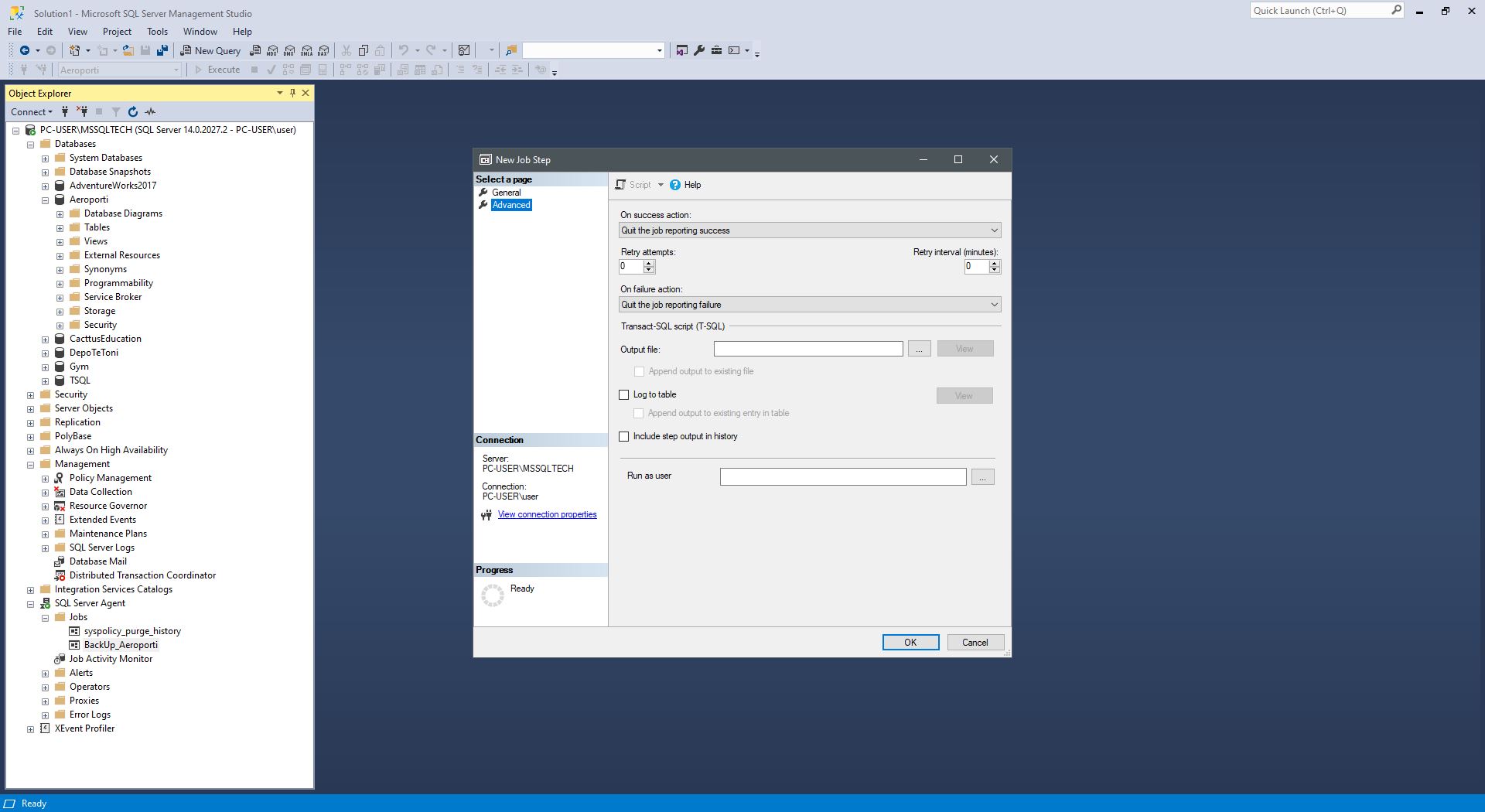Refresh the Object Explorer tree
Viewport: 1485px width, 812px height.
click(133, 111)
